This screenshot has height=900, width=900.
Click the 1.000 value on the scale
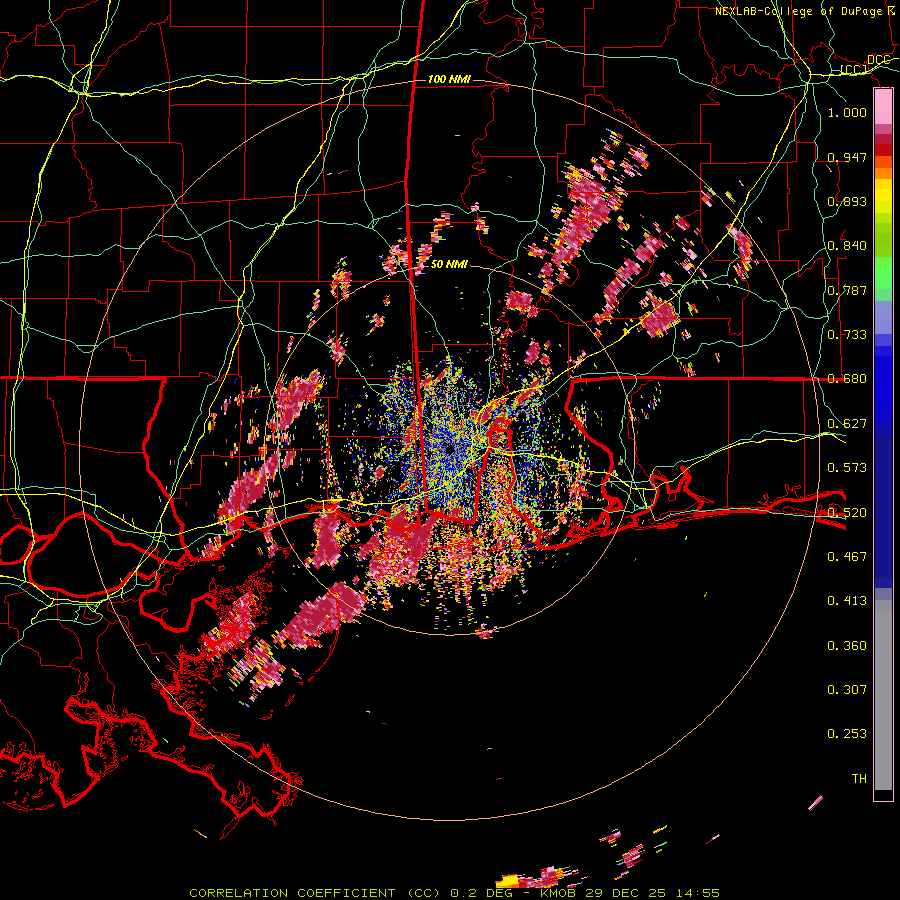[847, 112]
